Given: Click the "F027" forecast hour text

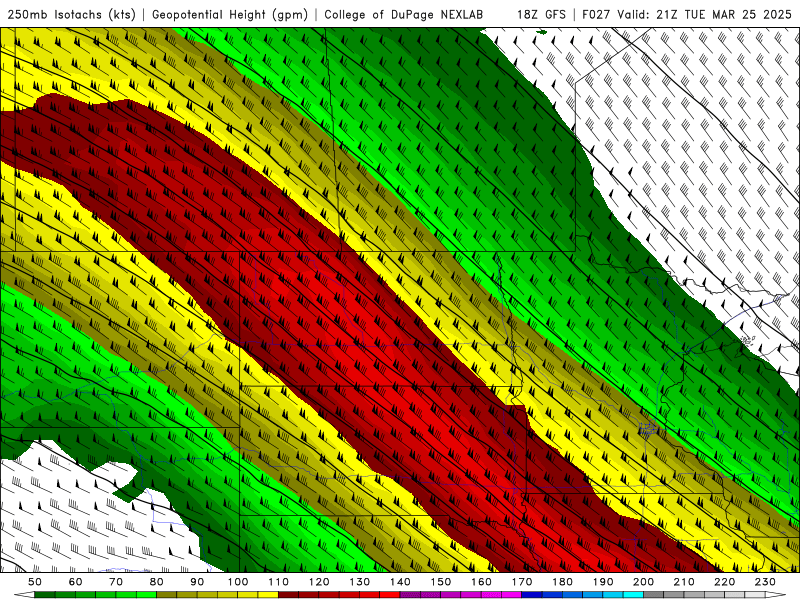Looking at the screenshot, I should pos(596,14).
